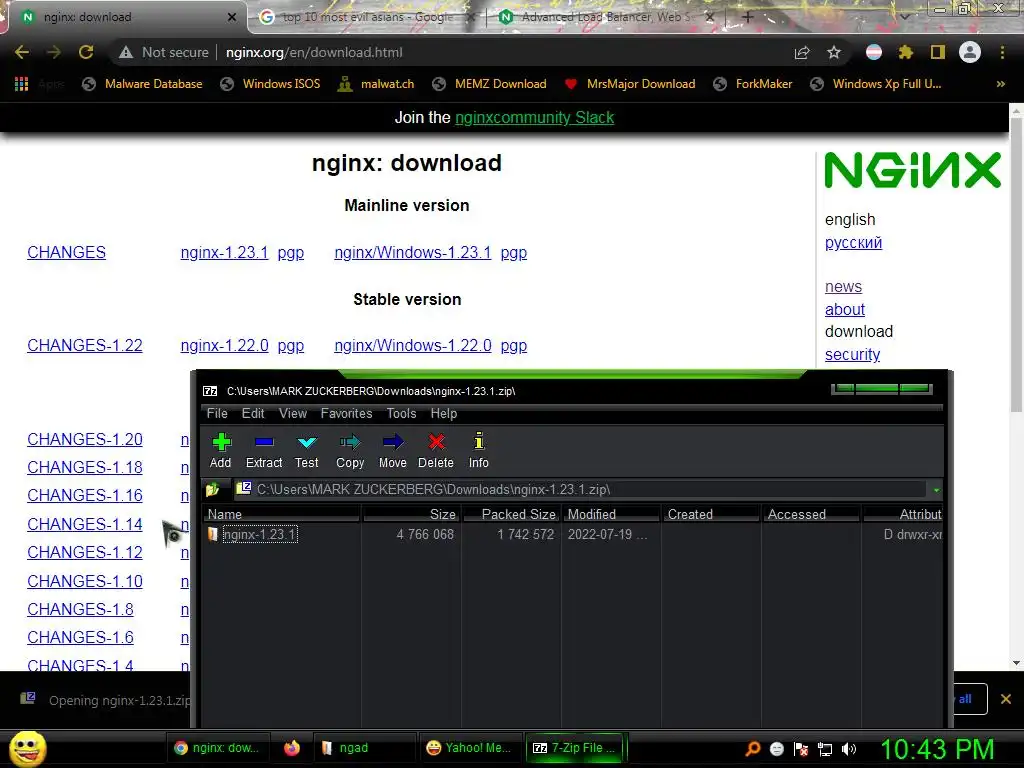Click the network tray icon

coord(825,749)
